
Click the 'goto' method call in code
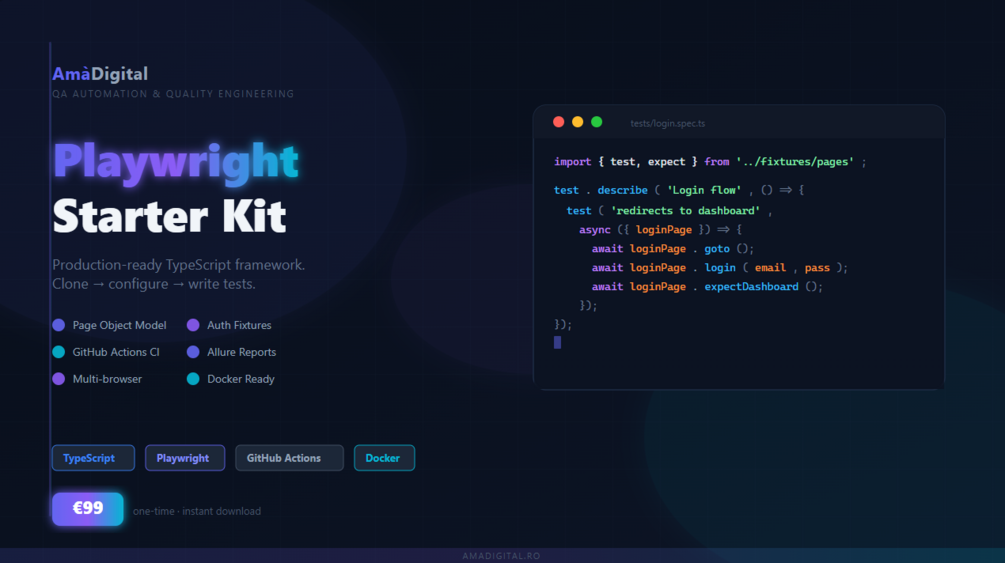[717, 249]
